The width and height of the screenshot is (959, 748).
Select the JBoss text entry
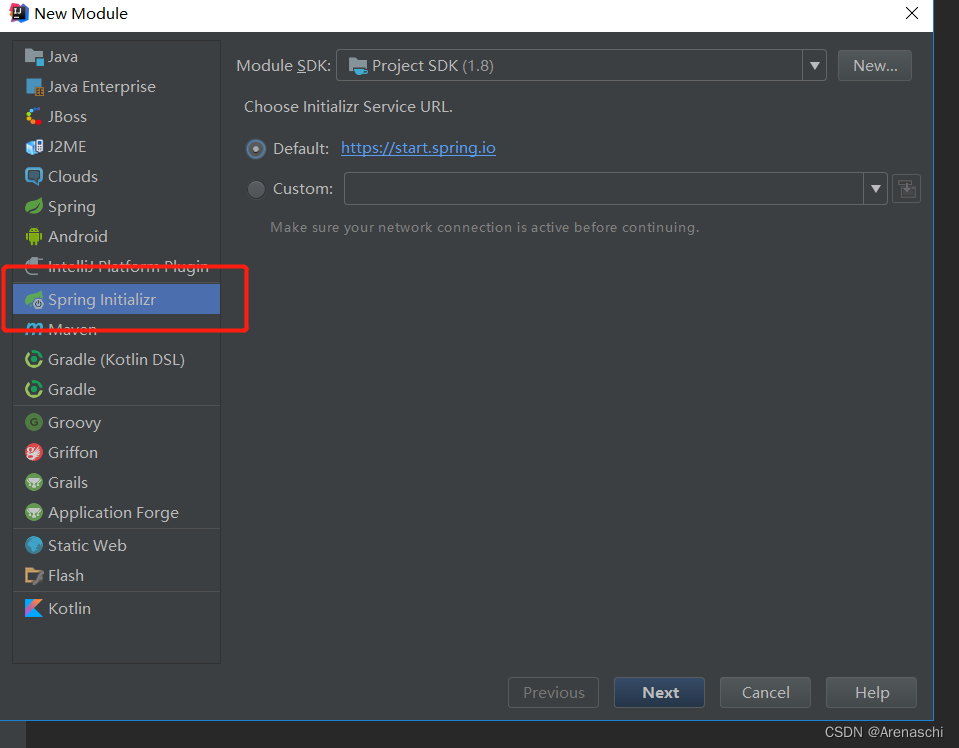pos(67,116)
